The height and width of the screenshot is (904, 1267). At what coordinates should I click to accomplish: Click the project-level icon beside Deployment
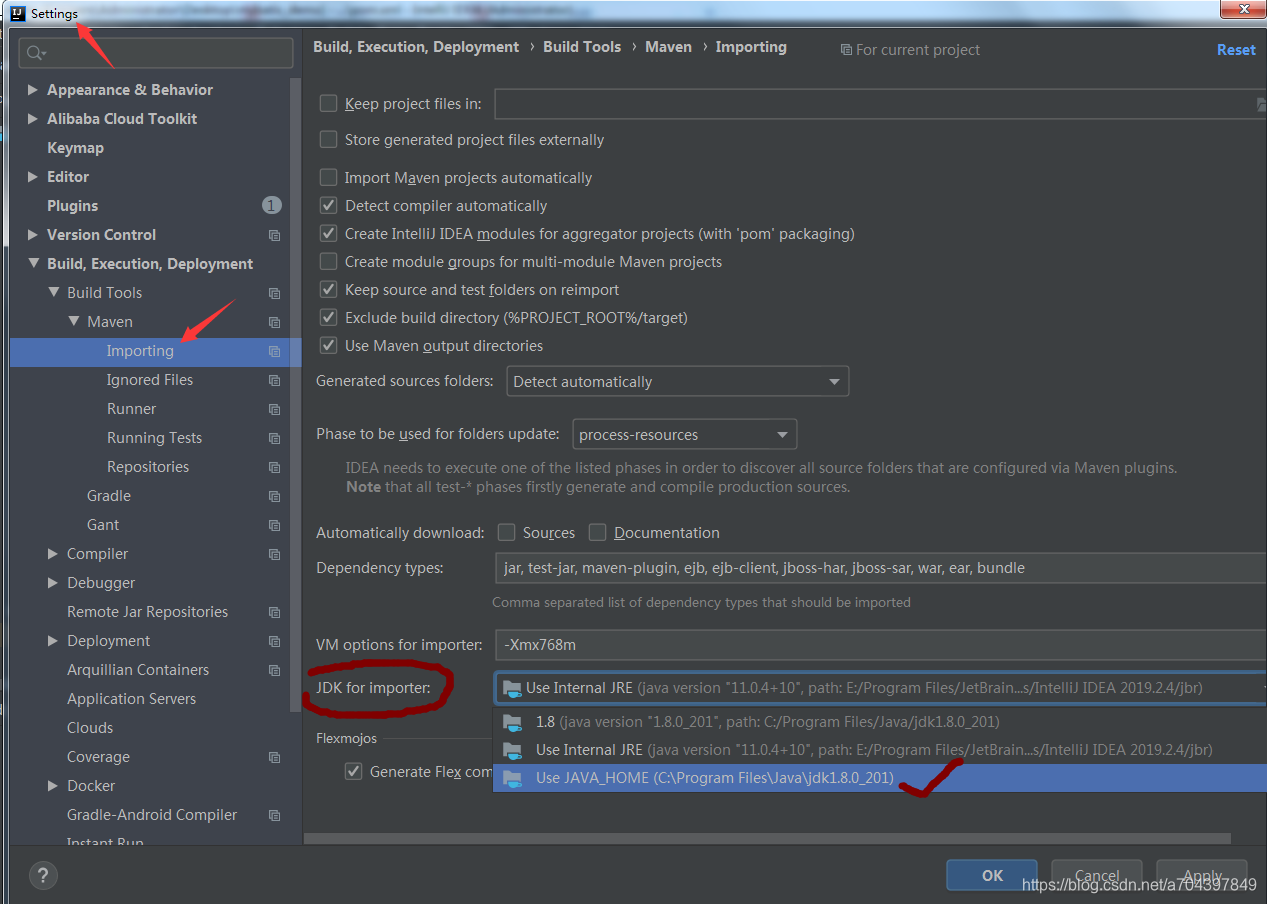tap(274, 641)
